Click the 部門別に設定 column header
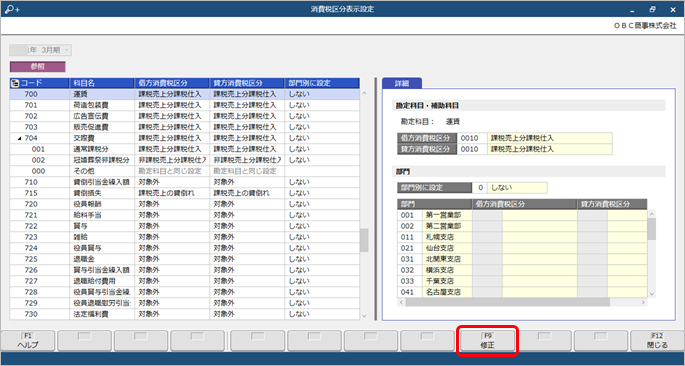Viewport: 685px width, 366px height. pyautogui.click(x=322, y=83)
